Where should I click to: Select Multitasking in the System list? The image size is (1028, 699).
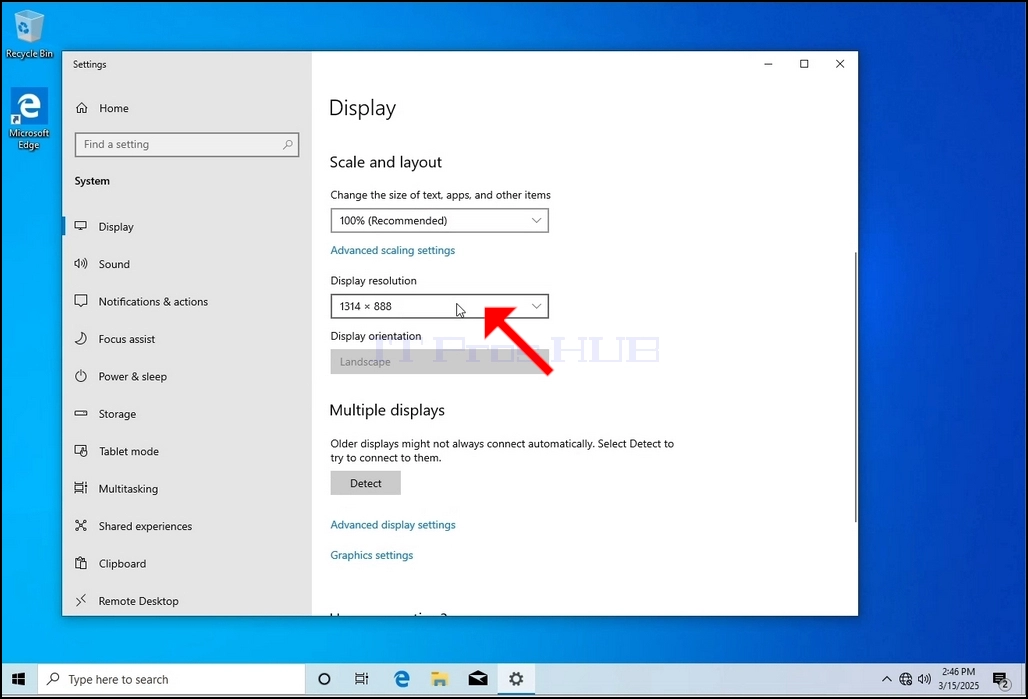tap(128, 489)
